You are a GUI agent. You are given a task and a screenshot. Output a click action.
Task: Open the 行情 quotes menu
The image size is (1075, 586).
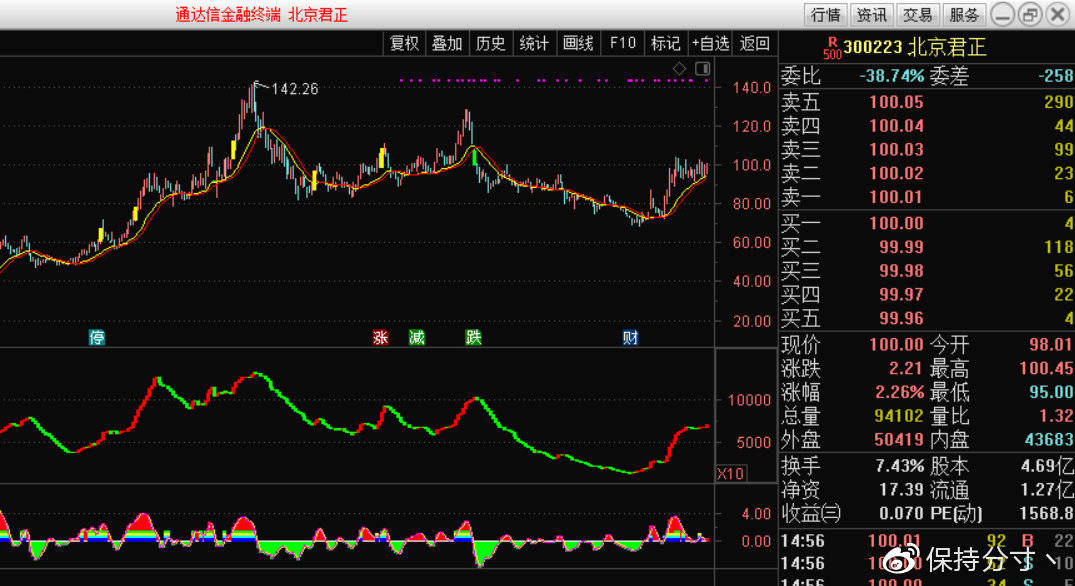click(x=826, y=15)
